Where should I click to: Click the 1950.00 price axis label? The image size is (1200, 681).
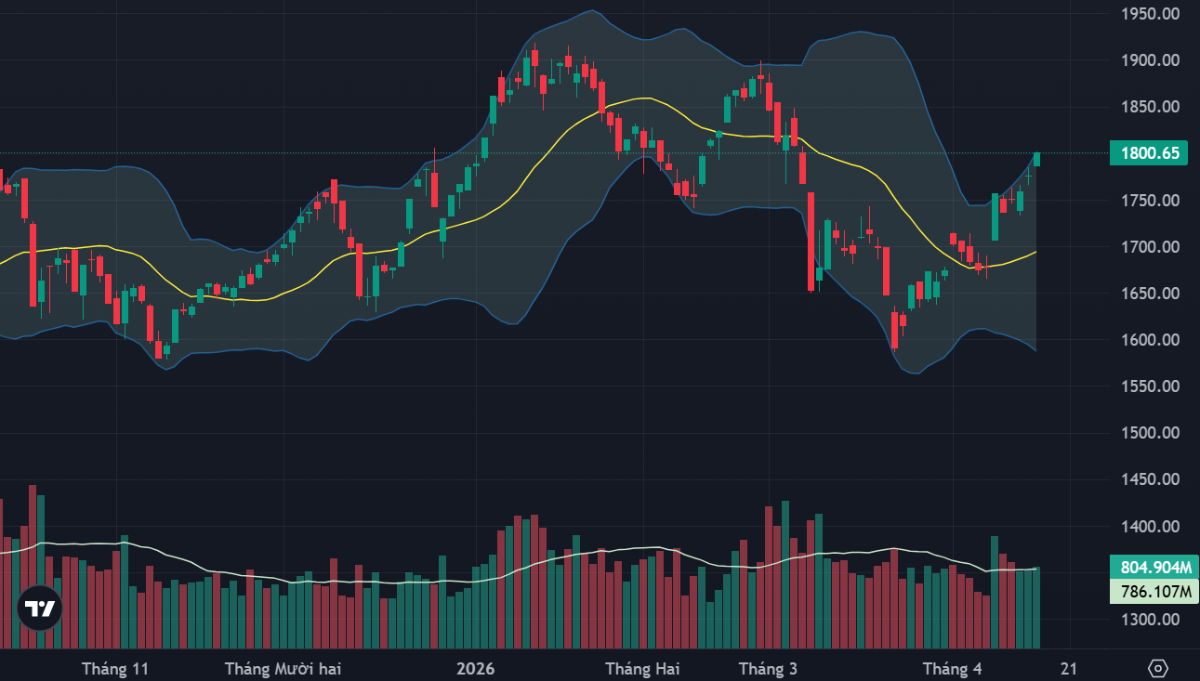coord(1150,14)
